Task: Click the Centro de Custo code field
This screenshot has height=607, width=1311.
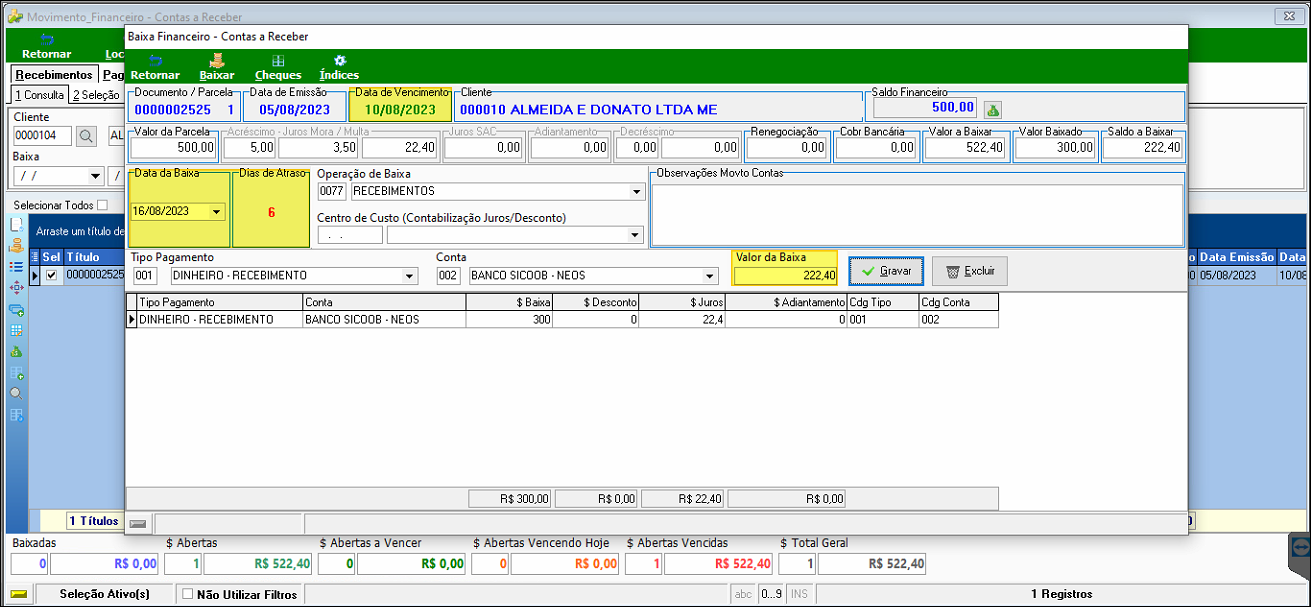Action: tap(350, 235)
